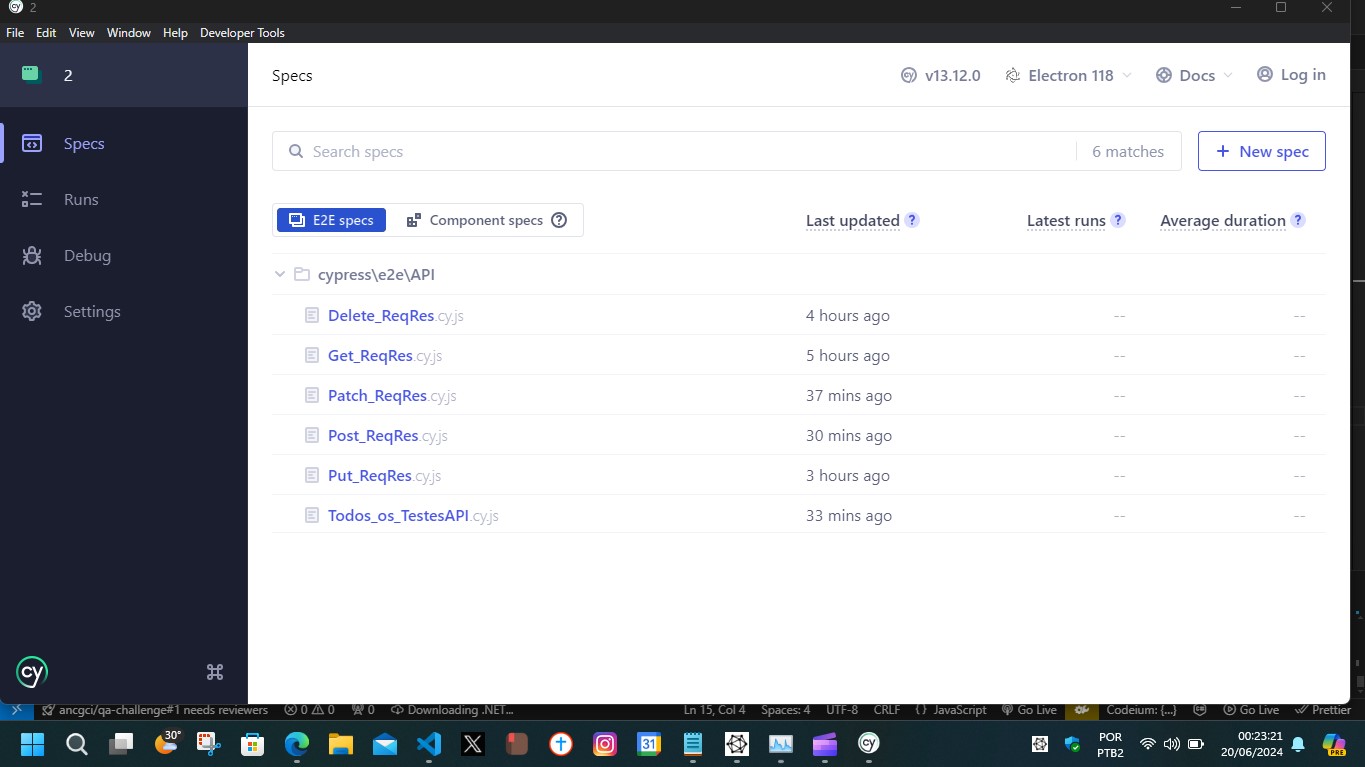
Task: Click the Cypress logo at sidebar bottom
Action: 32,672
